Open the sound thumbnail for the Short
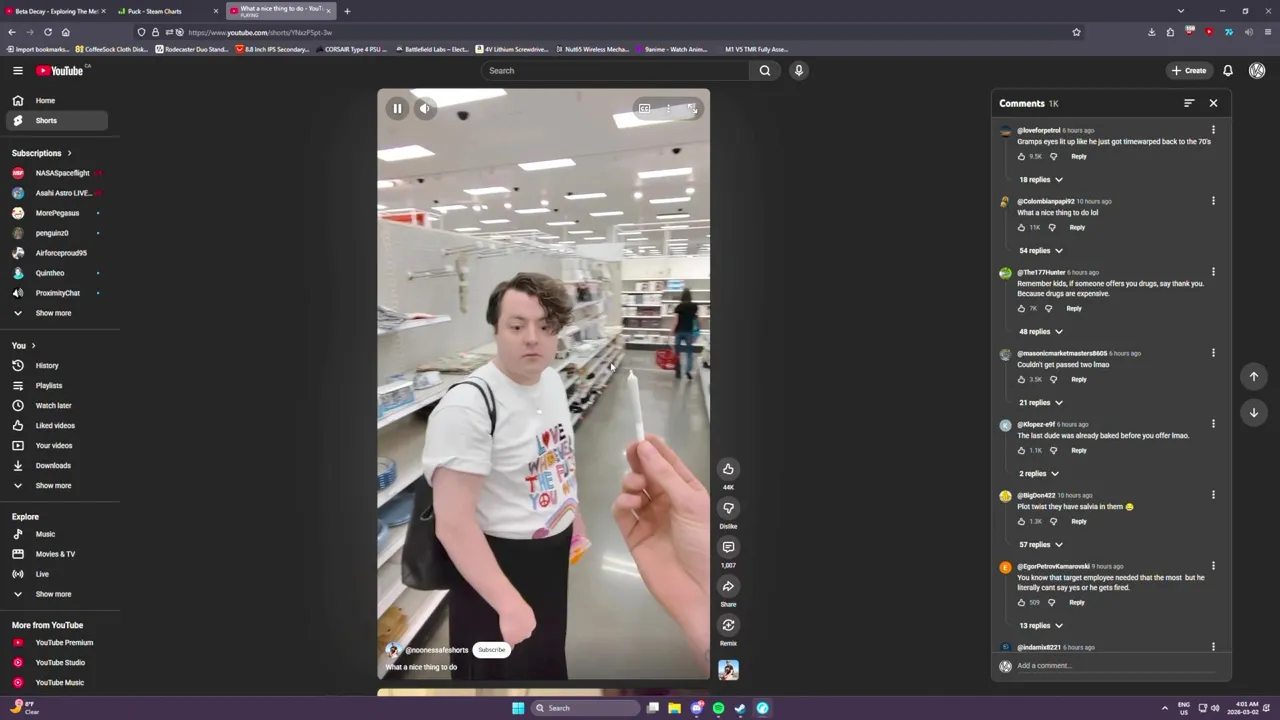The image size is (1280, 720). (728, 670)
